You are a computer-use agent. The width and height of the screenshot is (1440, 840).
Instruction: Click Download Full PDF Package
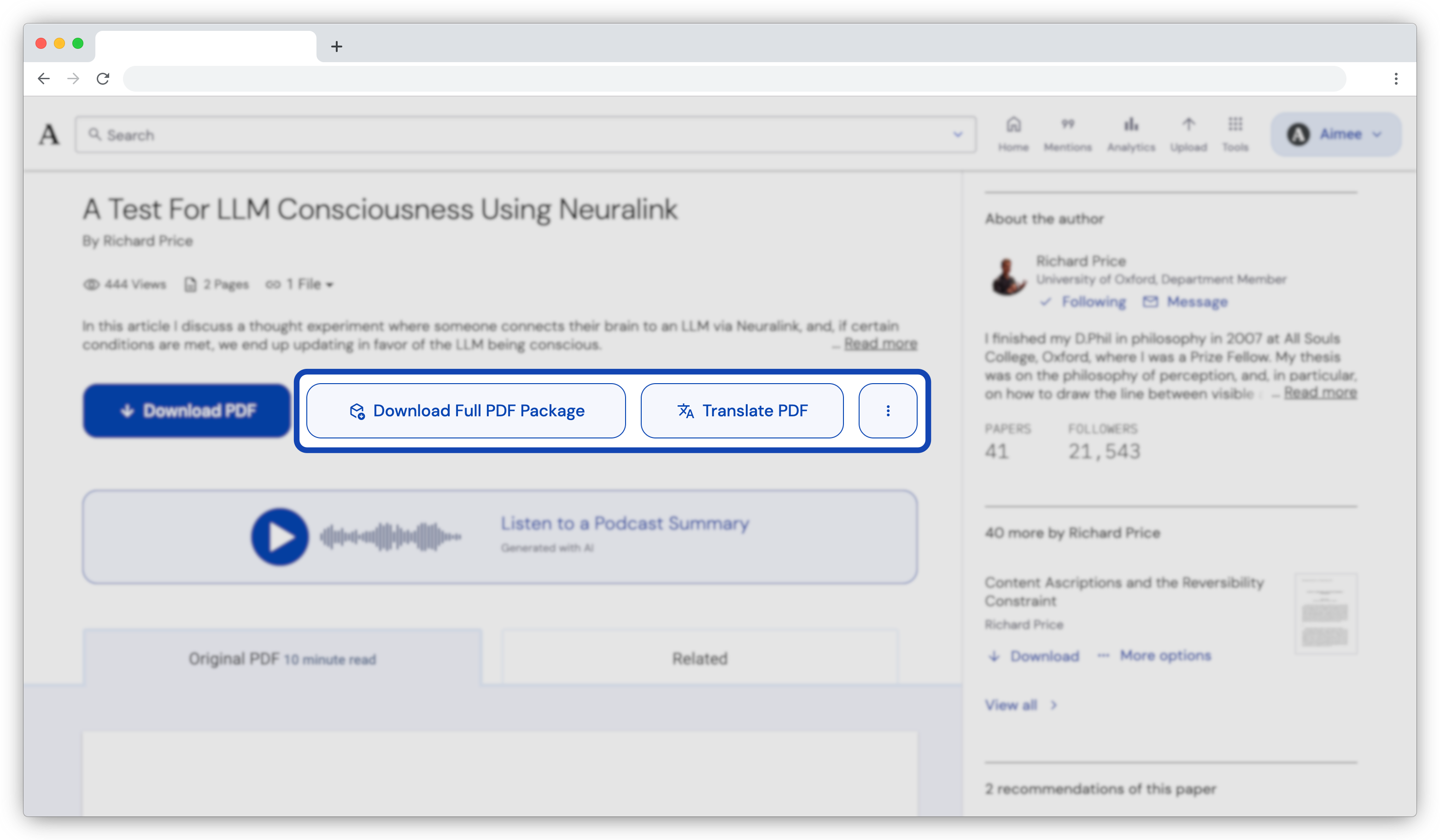point(466,410)
